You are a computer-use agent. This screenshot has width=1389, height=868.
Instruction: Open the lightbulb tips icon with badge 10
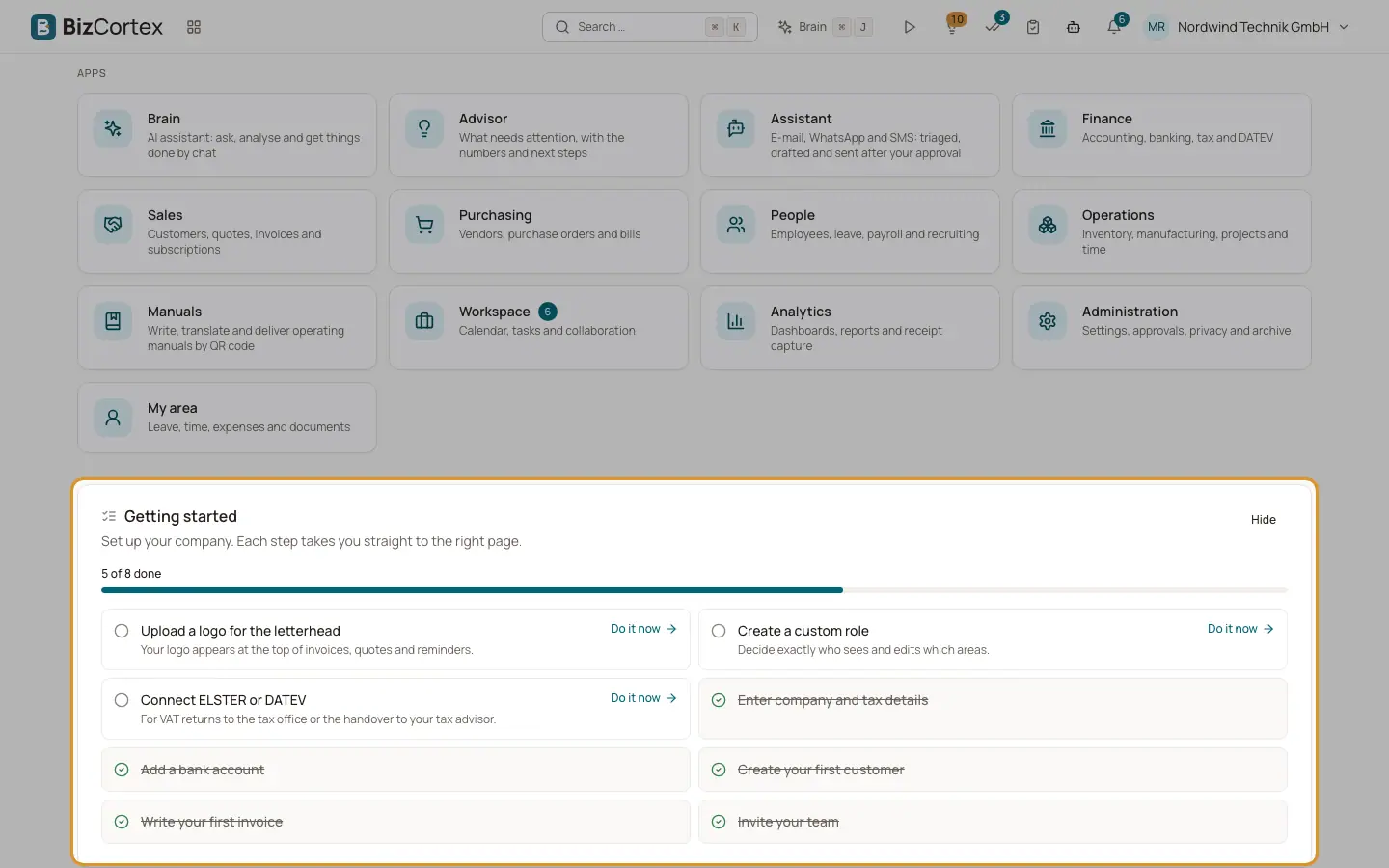[x=952, y=27]
